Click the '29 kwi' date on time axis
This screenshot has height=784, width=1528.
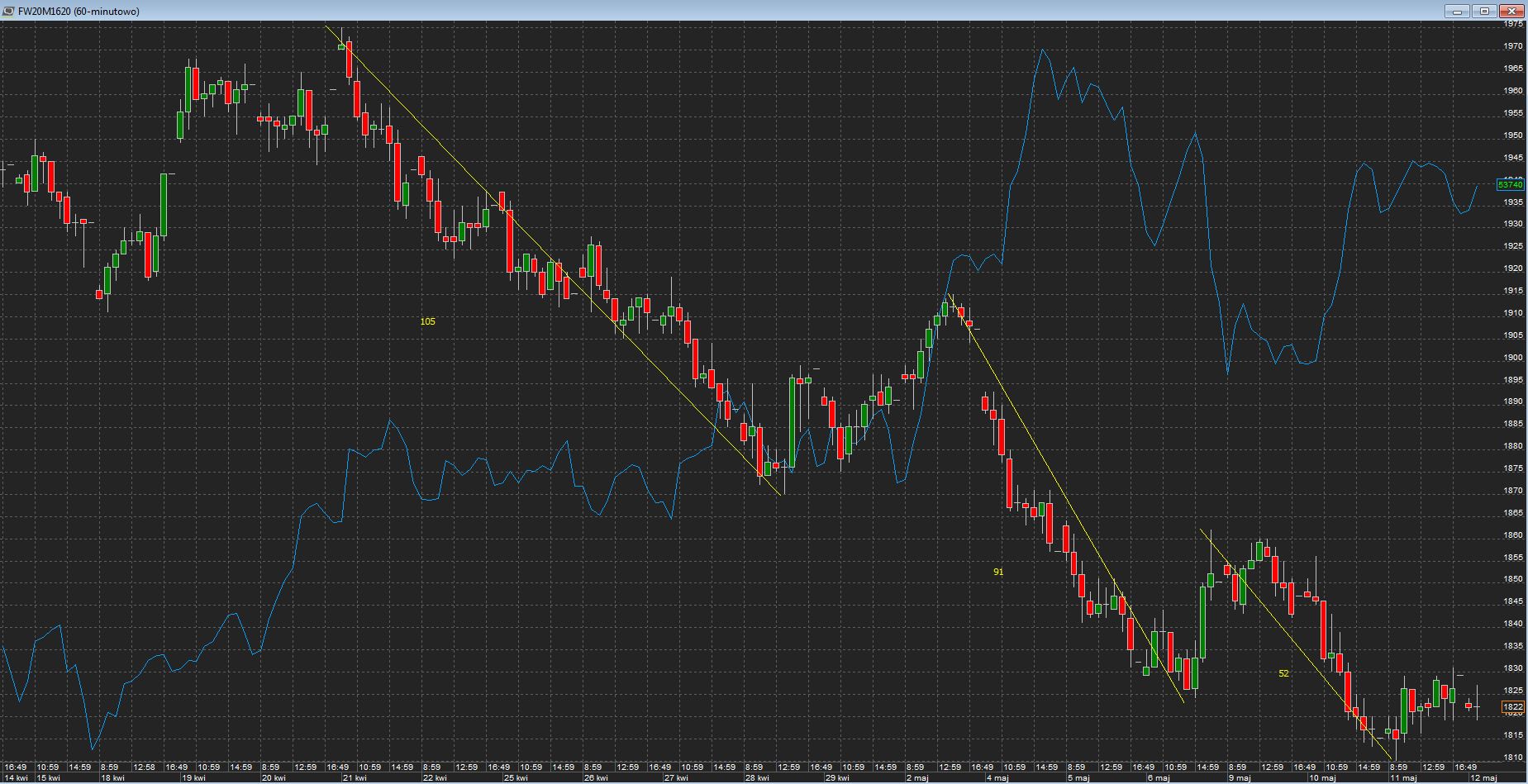coord(837,777)
